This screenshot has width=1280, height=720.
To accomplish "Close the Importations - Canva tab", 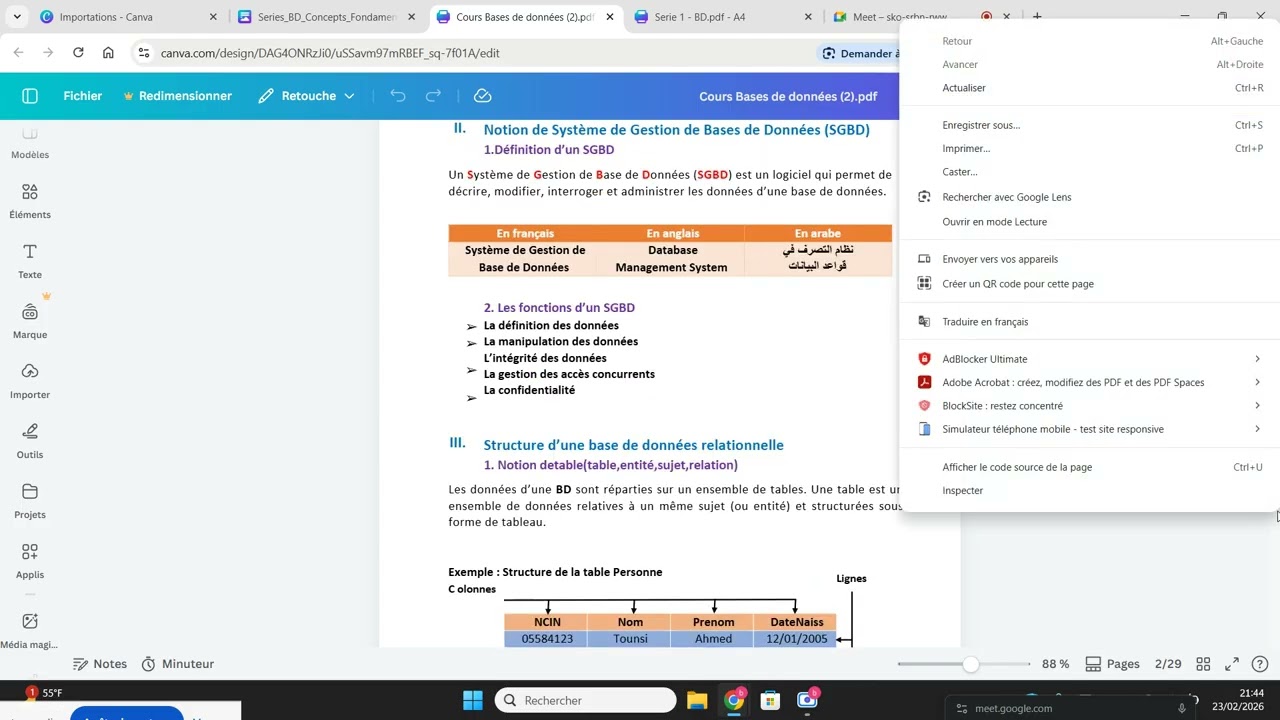I will (213, 17).
